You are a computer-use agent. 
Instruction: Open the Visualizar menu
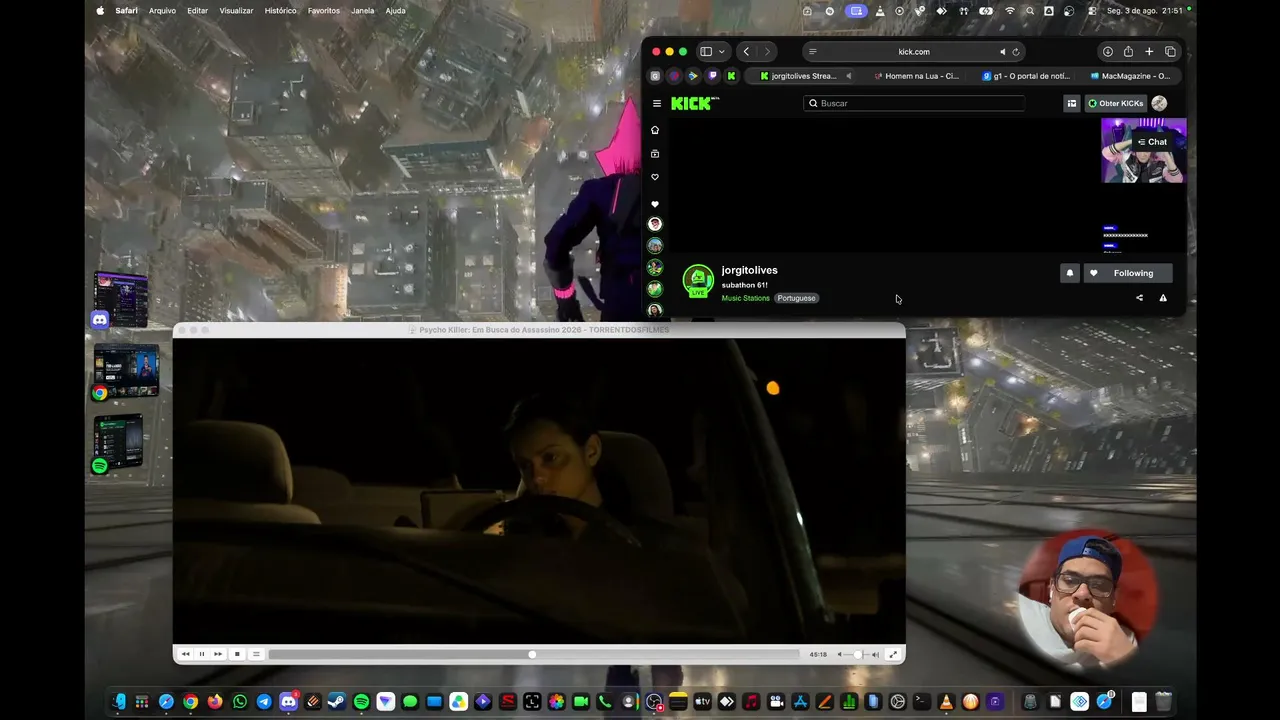(236, 11)
